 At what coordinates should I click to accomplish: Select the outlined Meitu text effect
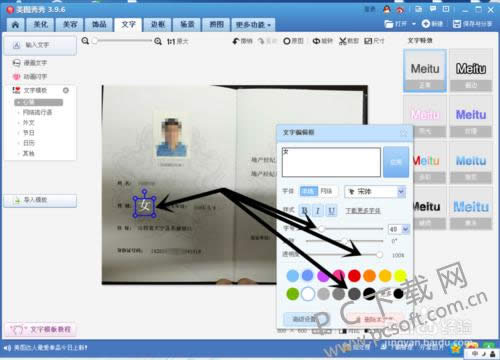[471, 70]
